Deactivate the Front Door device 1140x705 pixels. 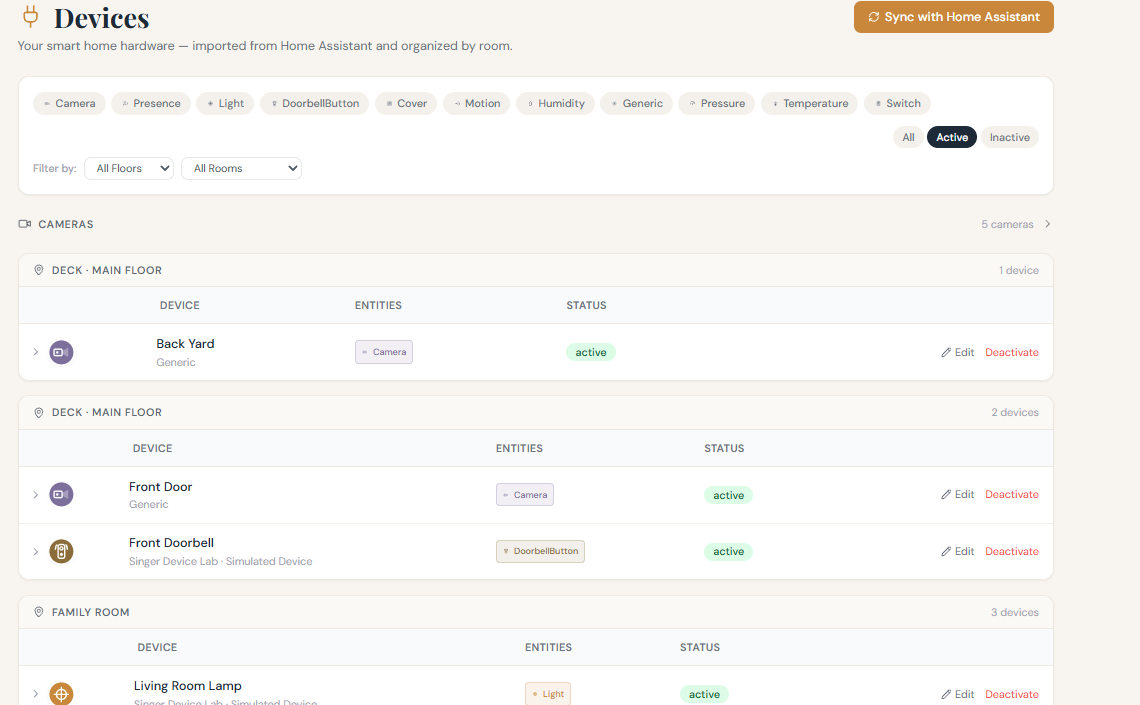click(1012, 494)
